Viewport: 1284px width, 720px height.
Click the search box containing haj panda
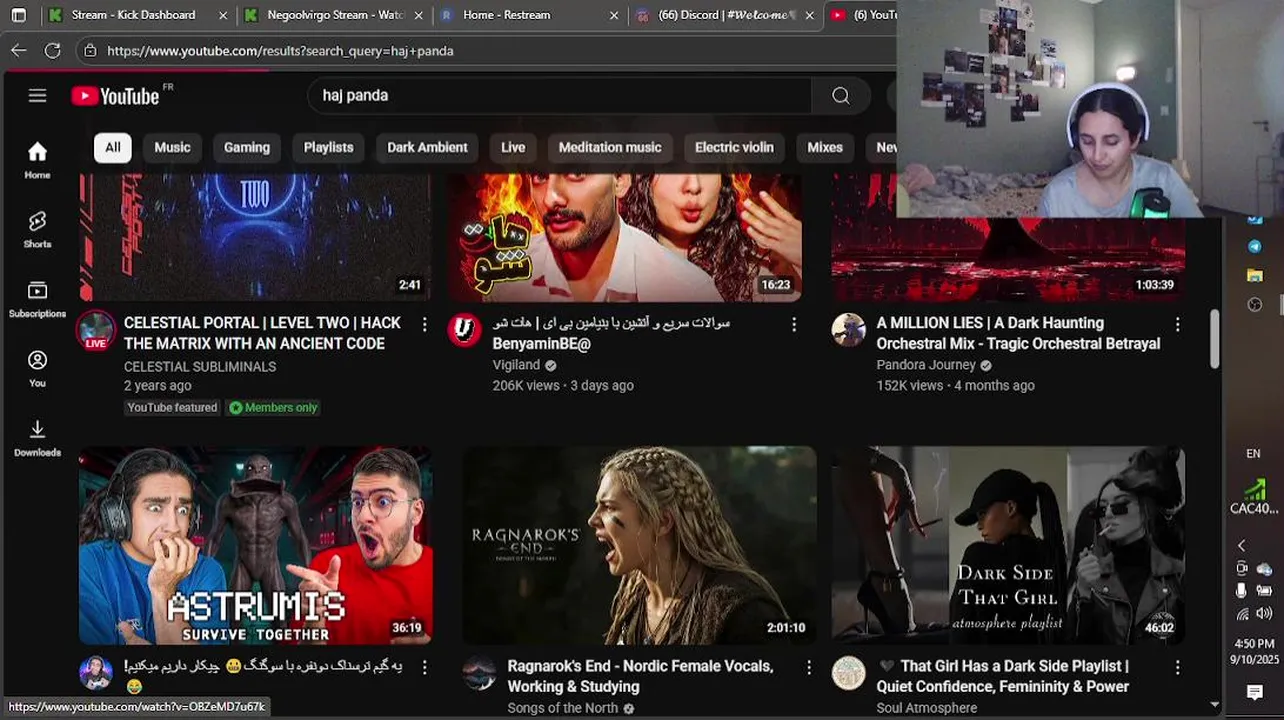pos(560,96)
